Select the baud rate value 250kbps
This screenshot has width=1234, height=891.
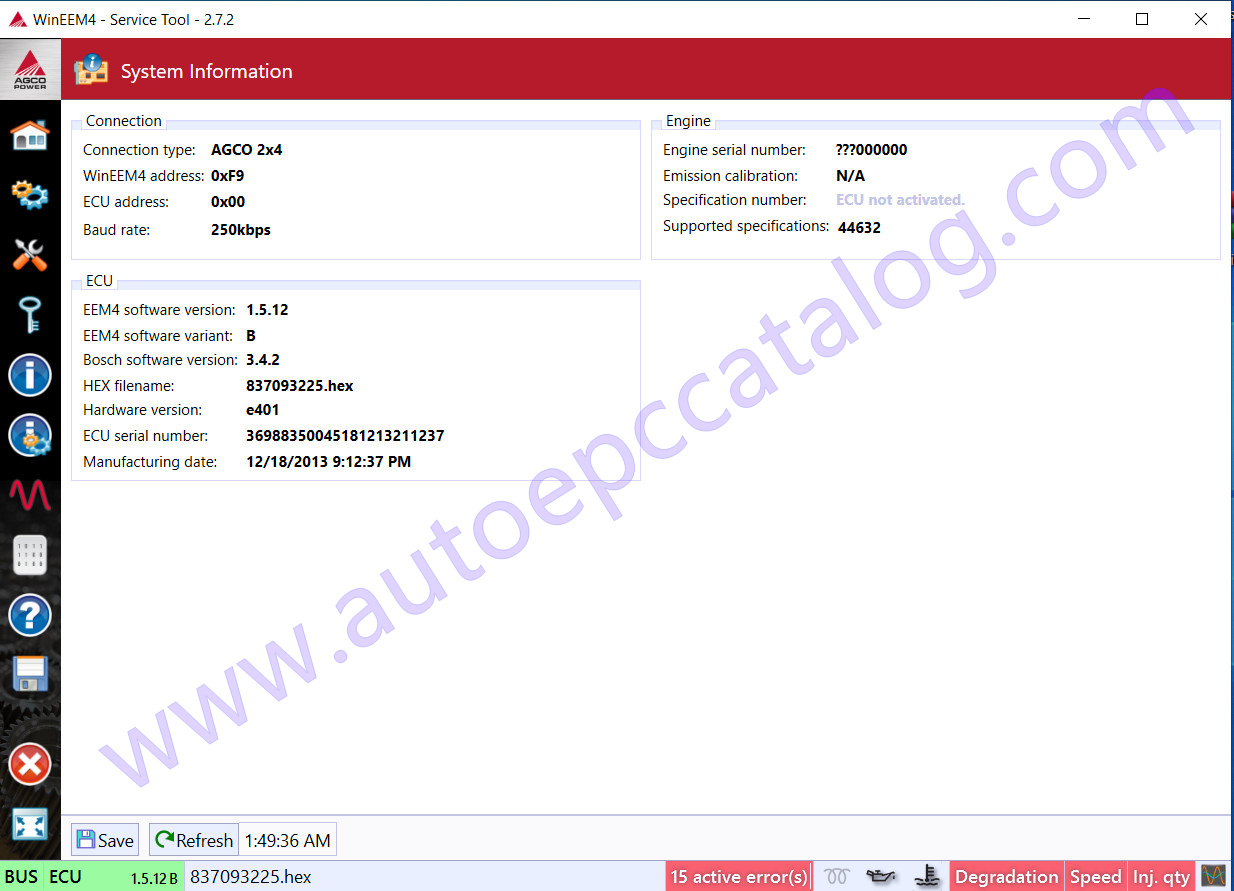pyautogui.click(x=241, y=230)
